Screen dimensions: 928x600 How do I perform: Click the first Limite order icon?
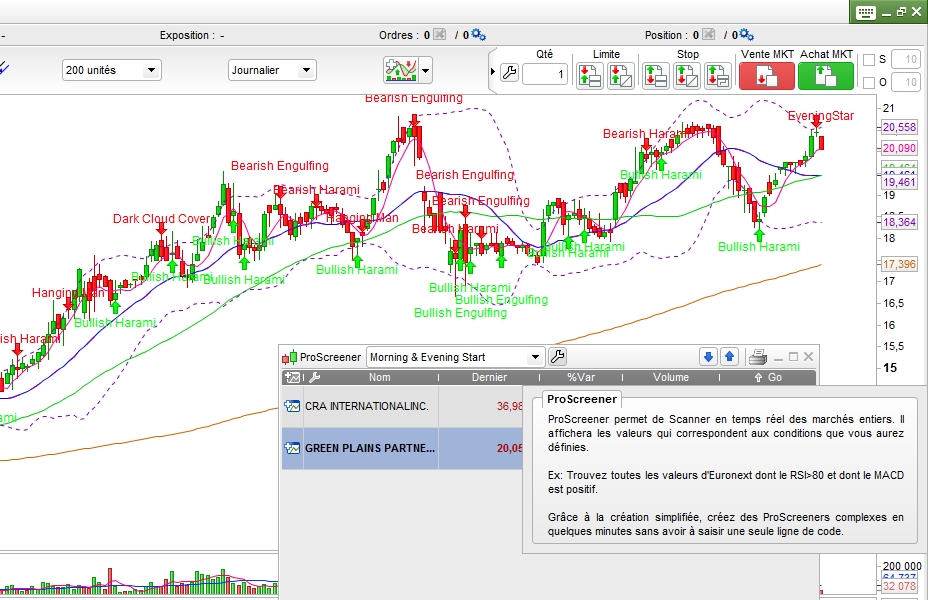tap(589, 76)
